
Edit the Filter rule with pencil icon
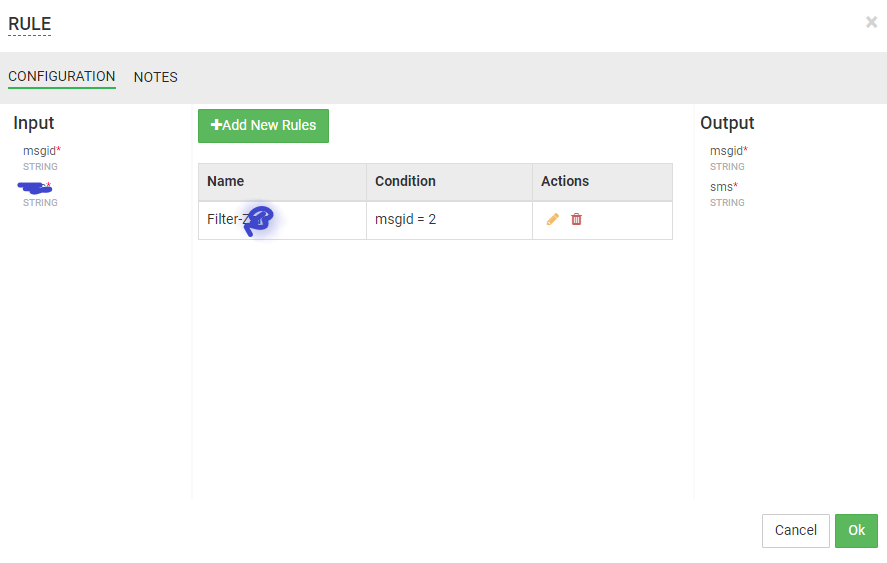click(x=552, y=219)
